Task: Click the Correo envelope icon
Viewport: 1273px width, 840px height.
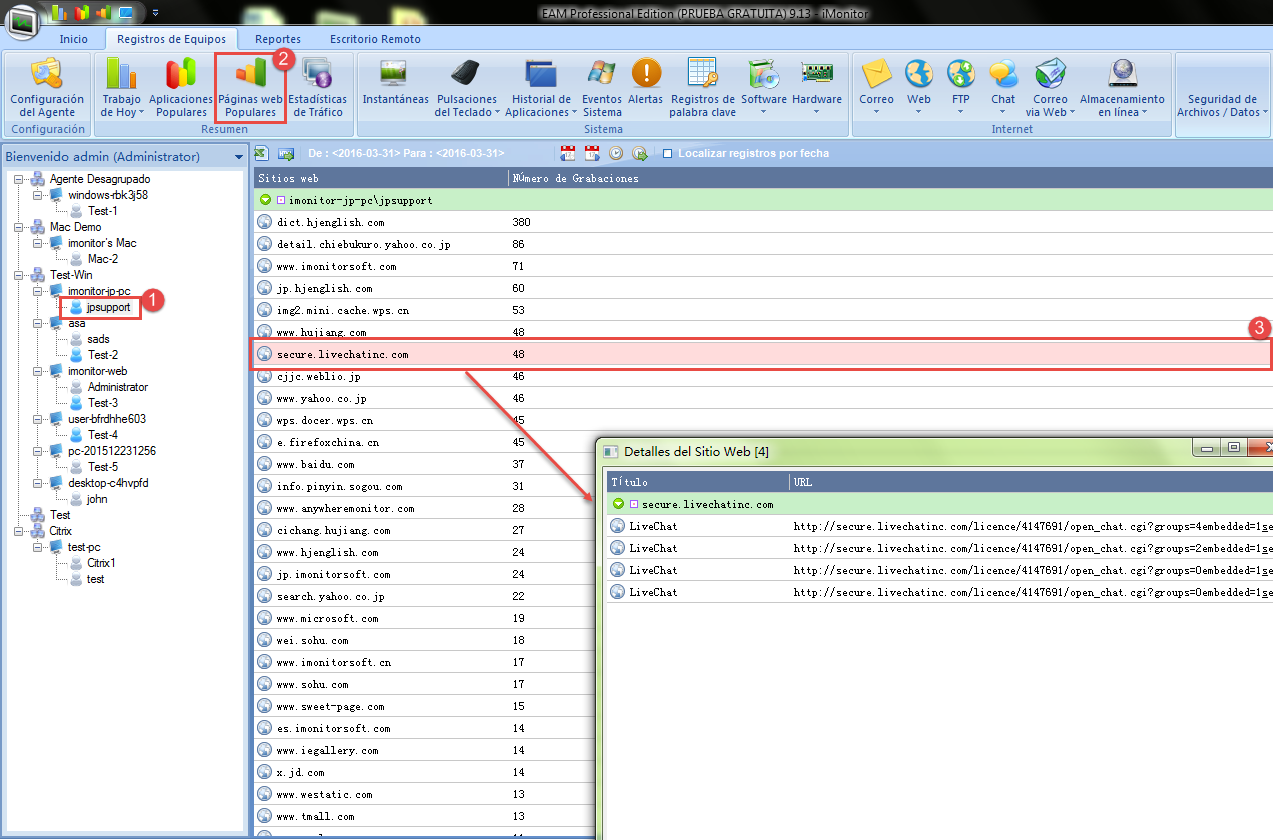Action: click(x=876, y=73)
